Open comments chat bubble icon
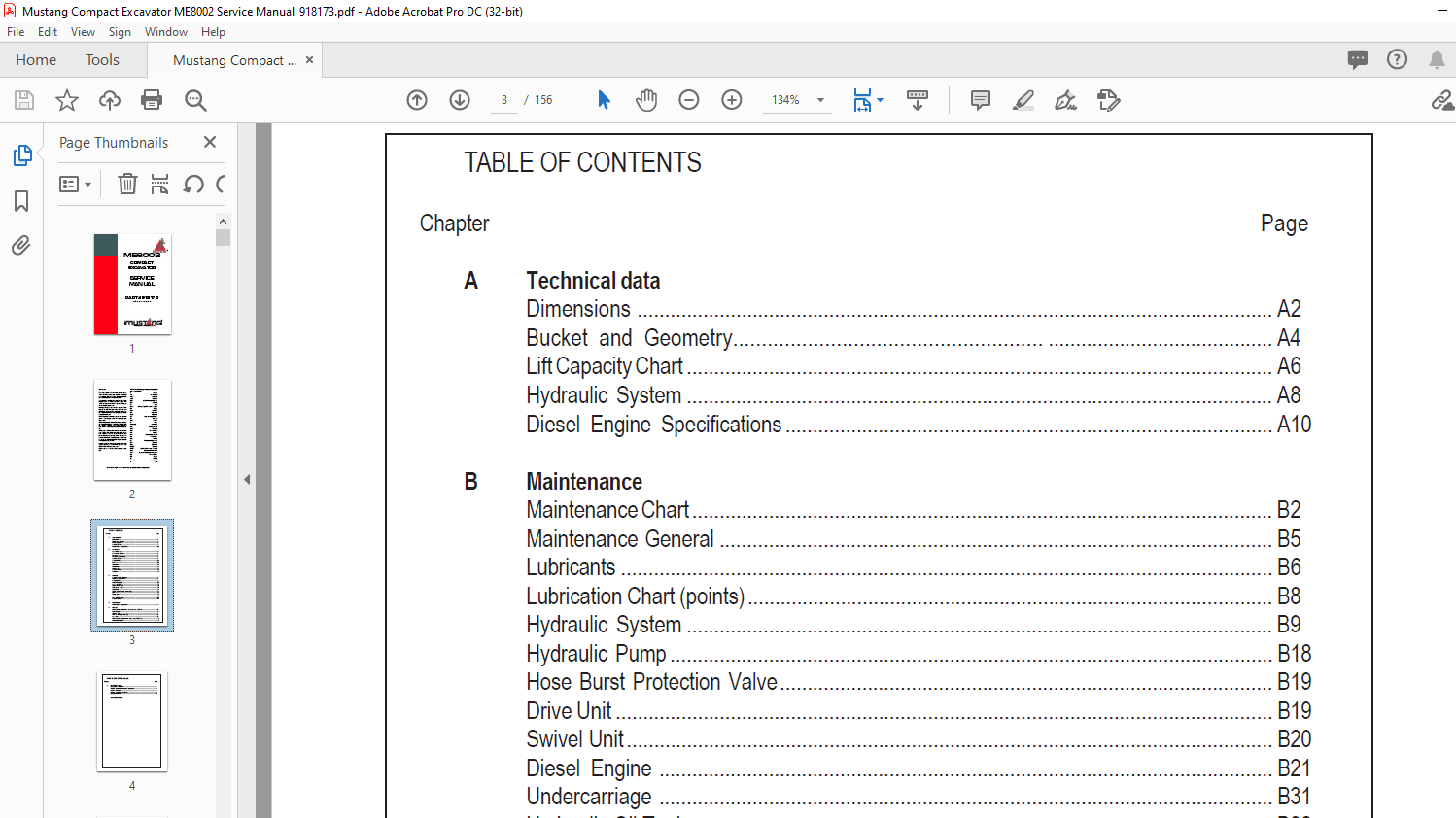 pos(1358,59)
